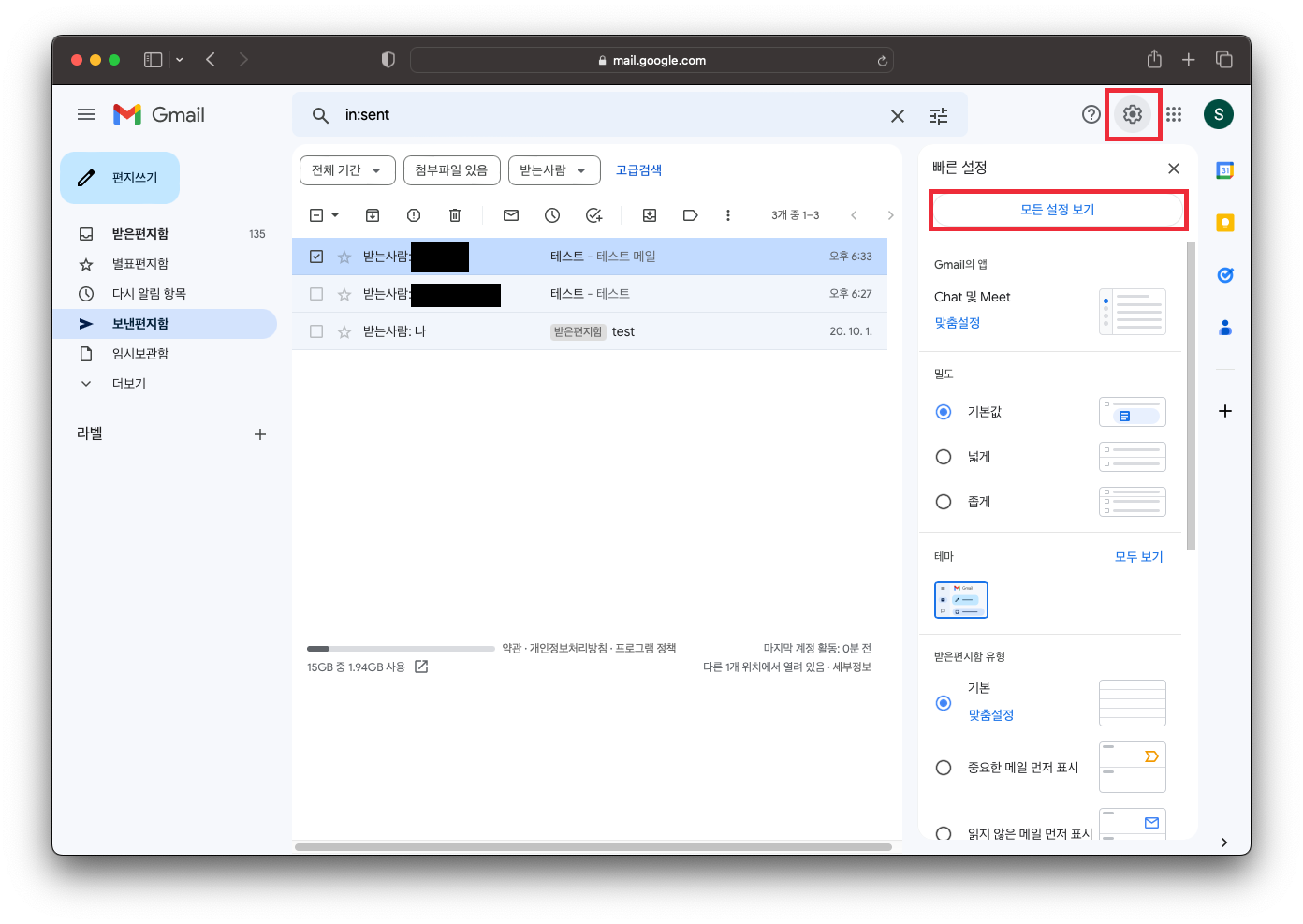
Task: Mark selected mail as unread envelope icon
Action: [511, 215]
